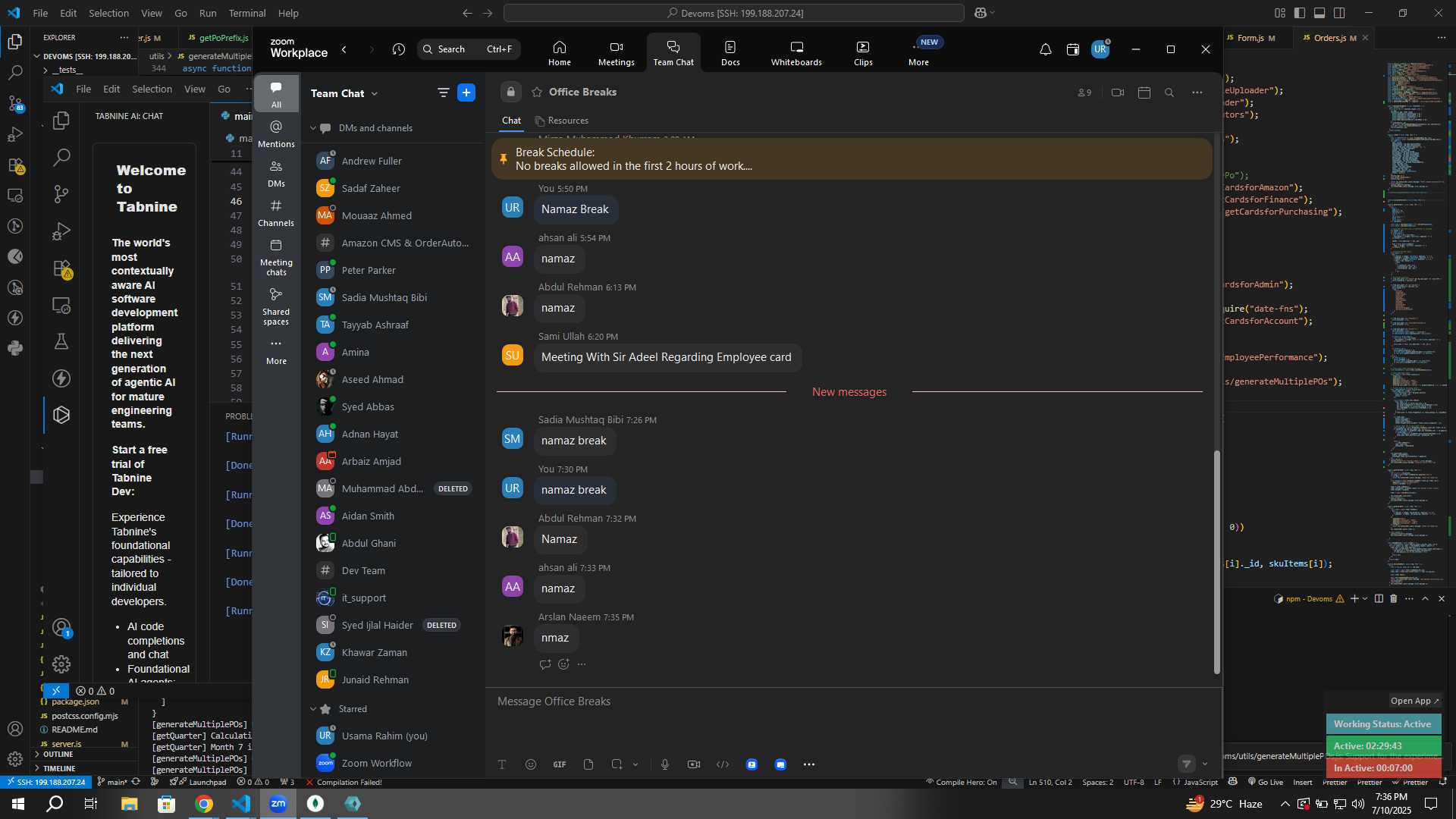Viewport: 1456px width, 819px height.
Task: Expand the OUTLINE section in Explorer
Action: point(58,755)
